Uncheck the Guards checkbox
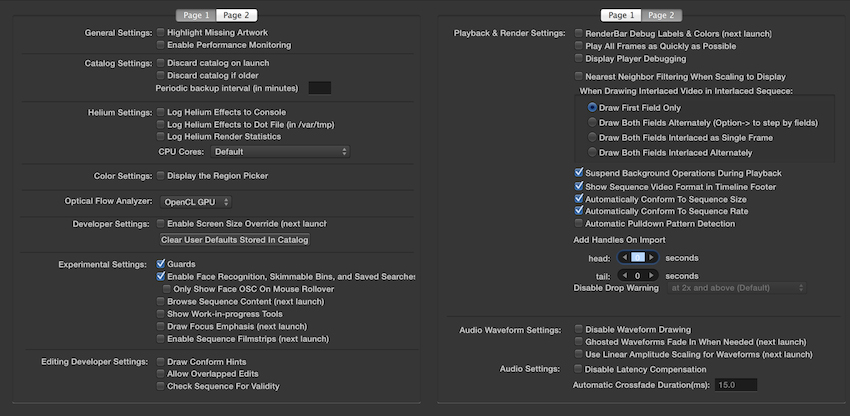The height and width of the screenshot is (416, 850). coord(161,263)
